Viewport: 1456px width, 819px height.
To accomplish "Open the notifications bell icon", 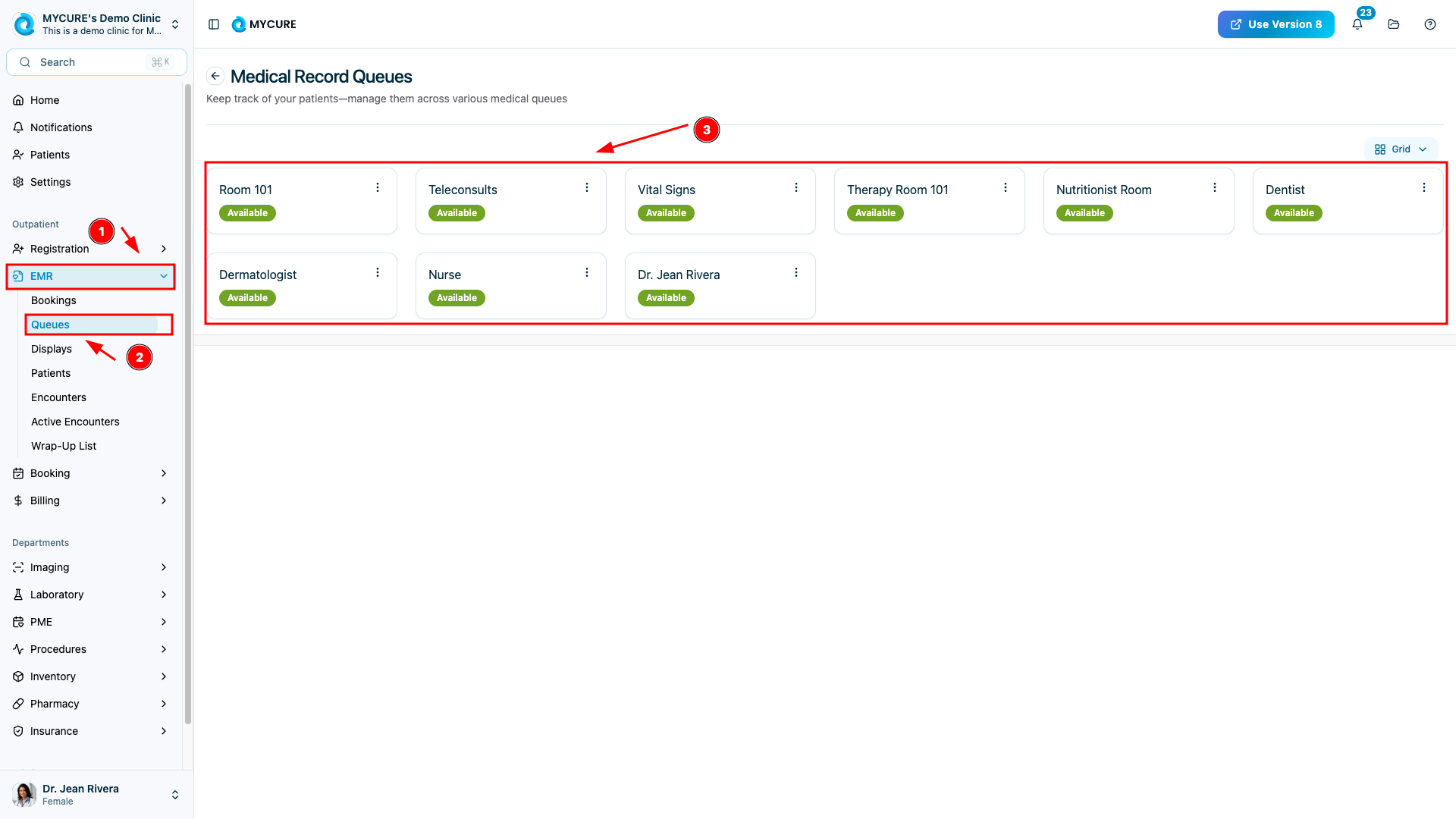I will coord(1357,24).
